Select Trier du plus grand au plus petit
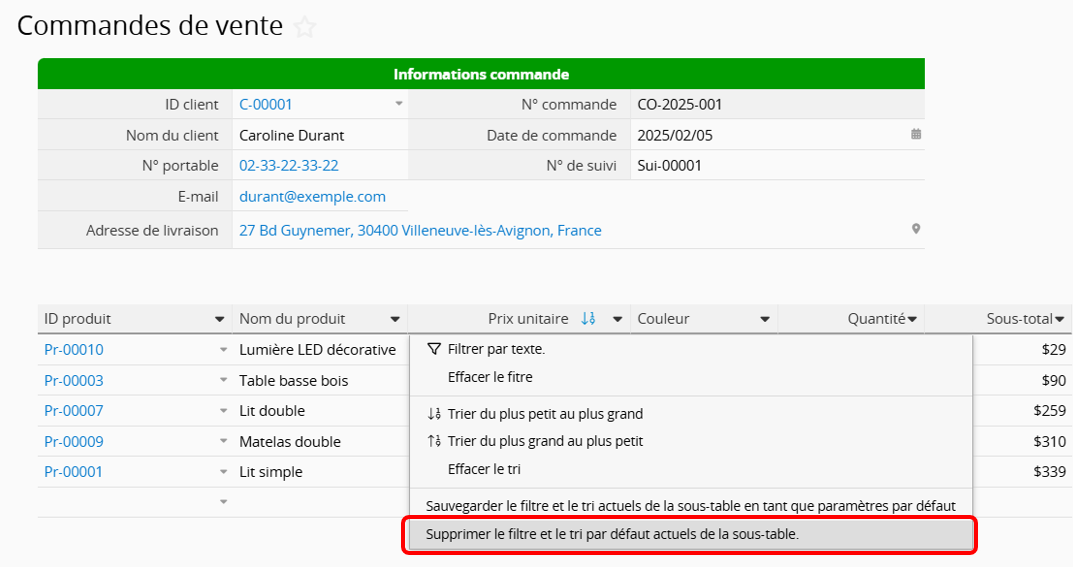This screenshot has width=1073, height=567. pyautogui.click(x=545, y=441)
